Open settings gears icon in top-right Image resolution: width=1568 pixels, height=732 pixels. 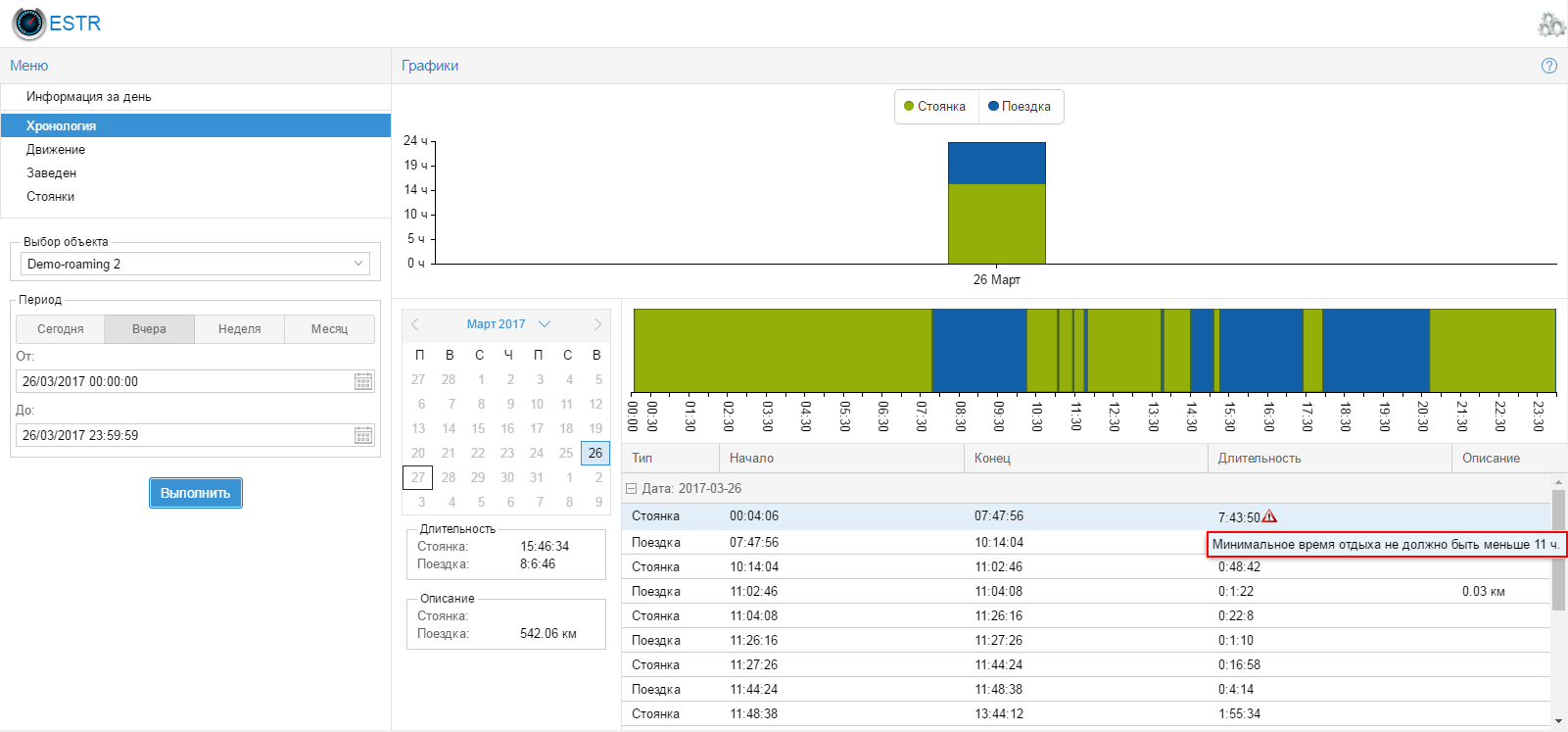1550,24
